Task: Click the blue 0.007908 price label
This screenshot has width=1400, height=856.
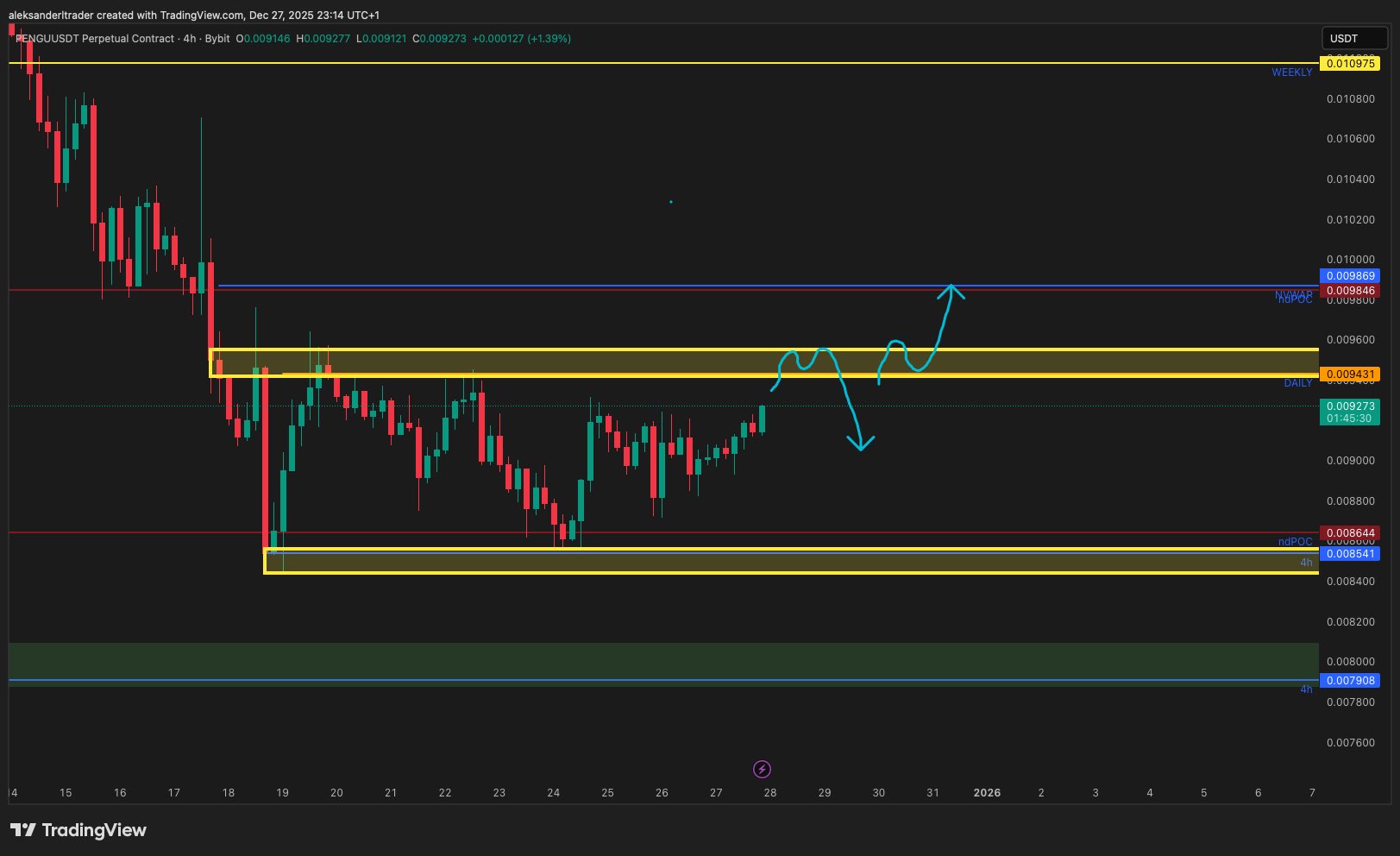Action: 1350,681
